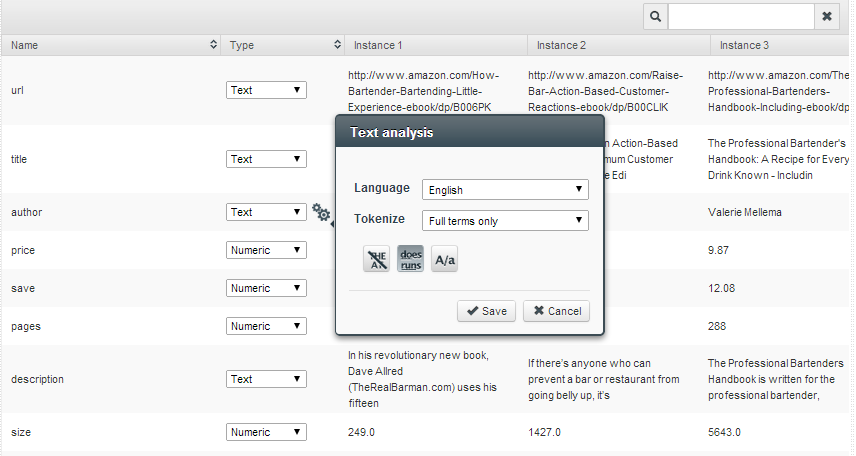Click the magnifier search icon
This screenshot has width=856, height=456.
tap(655, 17)
